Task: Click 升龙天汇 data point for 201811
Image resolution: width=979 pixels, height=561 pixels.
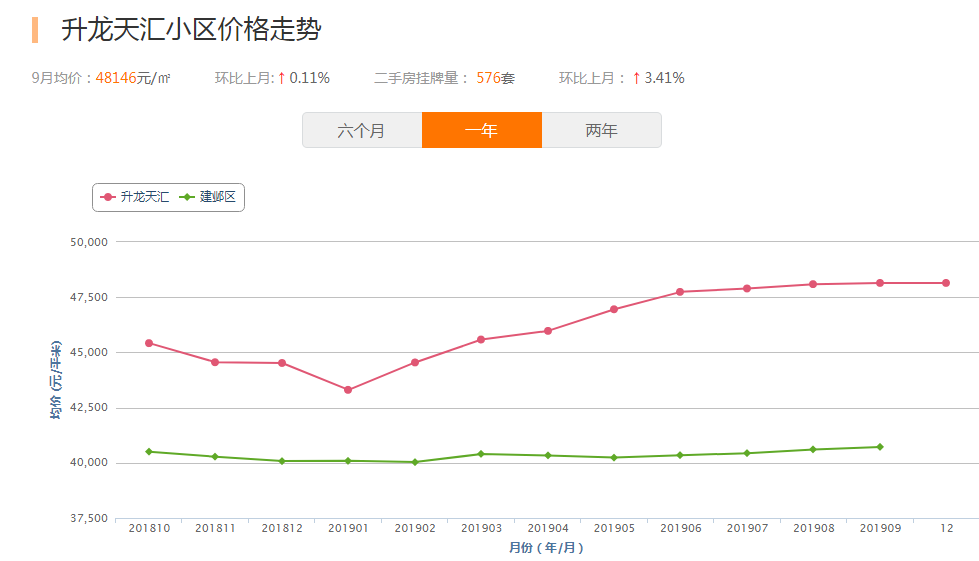Action: point(215,363)
